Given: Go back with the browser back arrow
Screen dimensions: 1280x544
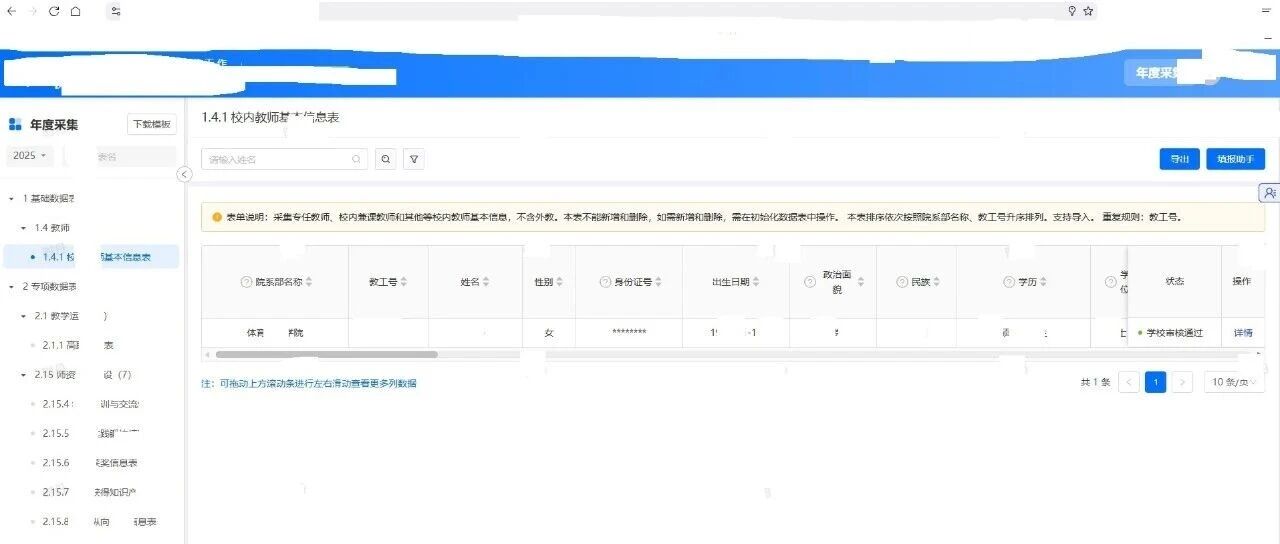Looking at the screenshot, I should 11,11.
